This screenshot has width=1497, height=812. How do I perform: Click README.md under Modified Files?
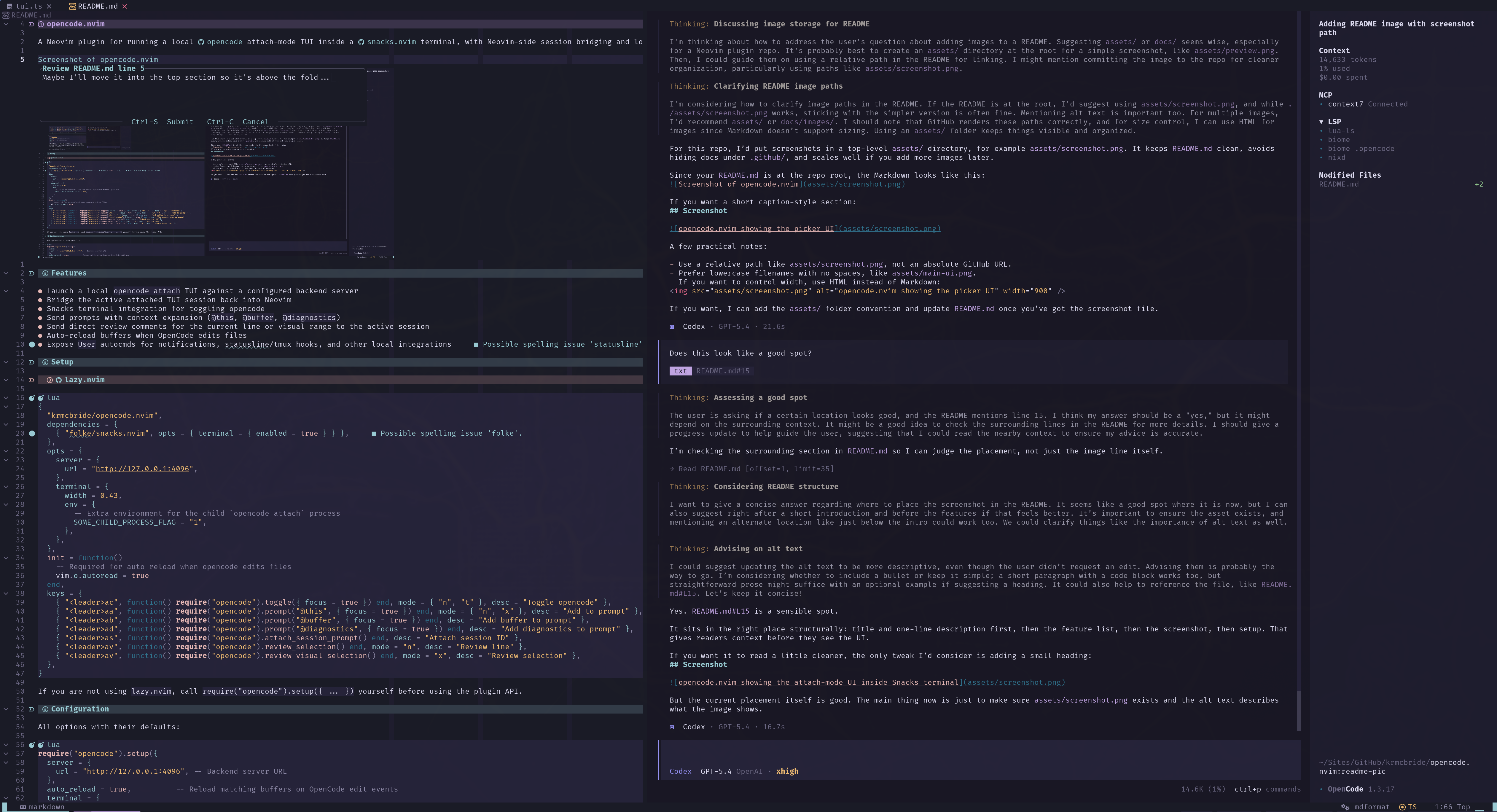(x=1338, y=184)
